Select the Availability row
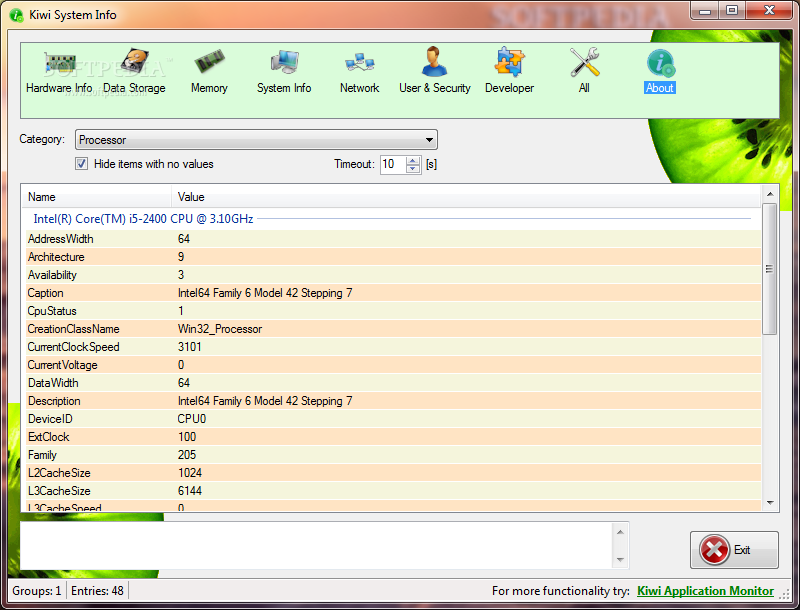Image resolution: width=800 pixels, height=610 pixels. point(393,275)
